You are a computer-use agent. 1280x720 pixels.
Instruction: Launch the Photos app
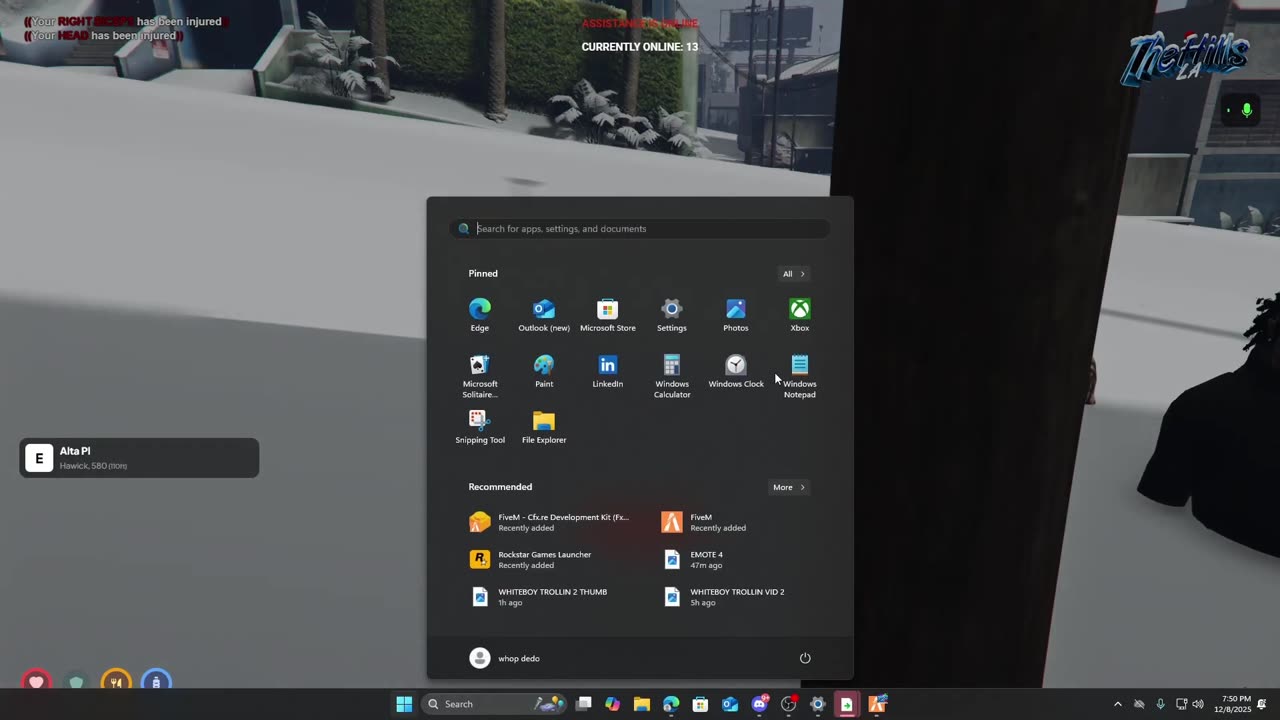pyautogui.click(x=736, y=314)
